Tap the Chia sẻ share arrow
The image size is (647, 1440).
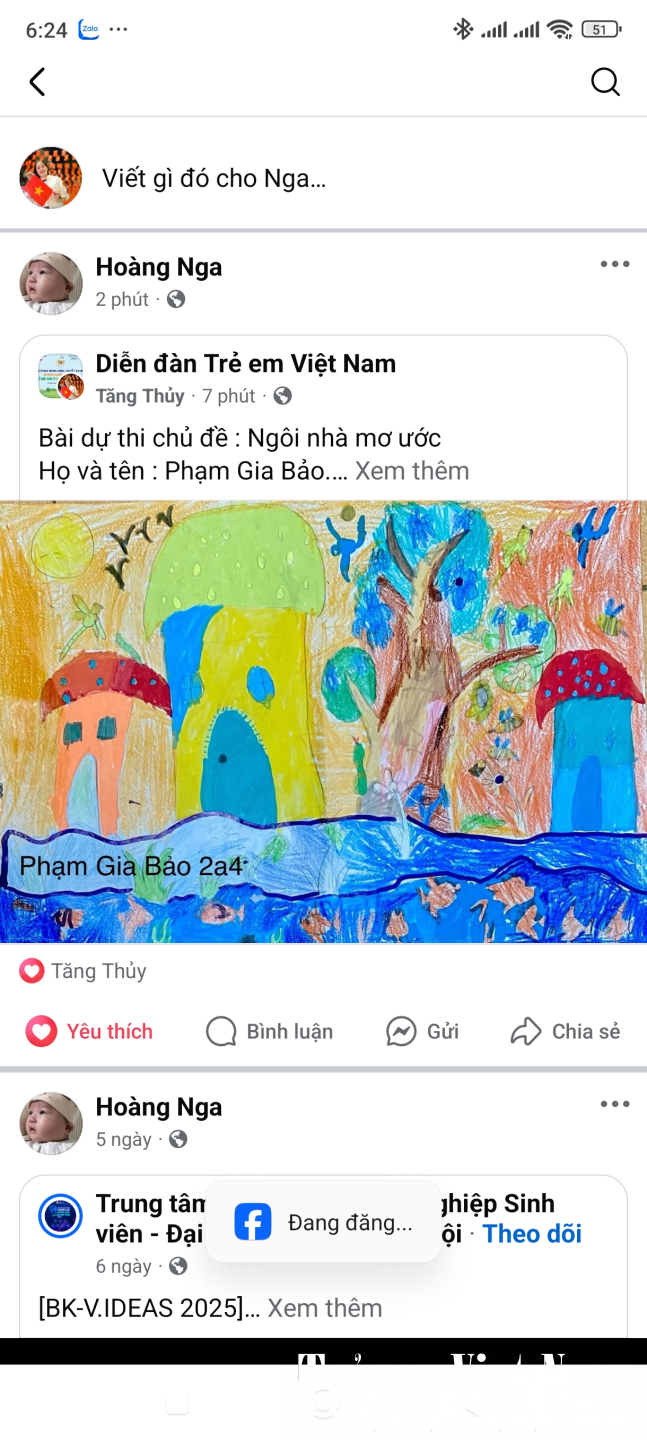coord(526,1031)
